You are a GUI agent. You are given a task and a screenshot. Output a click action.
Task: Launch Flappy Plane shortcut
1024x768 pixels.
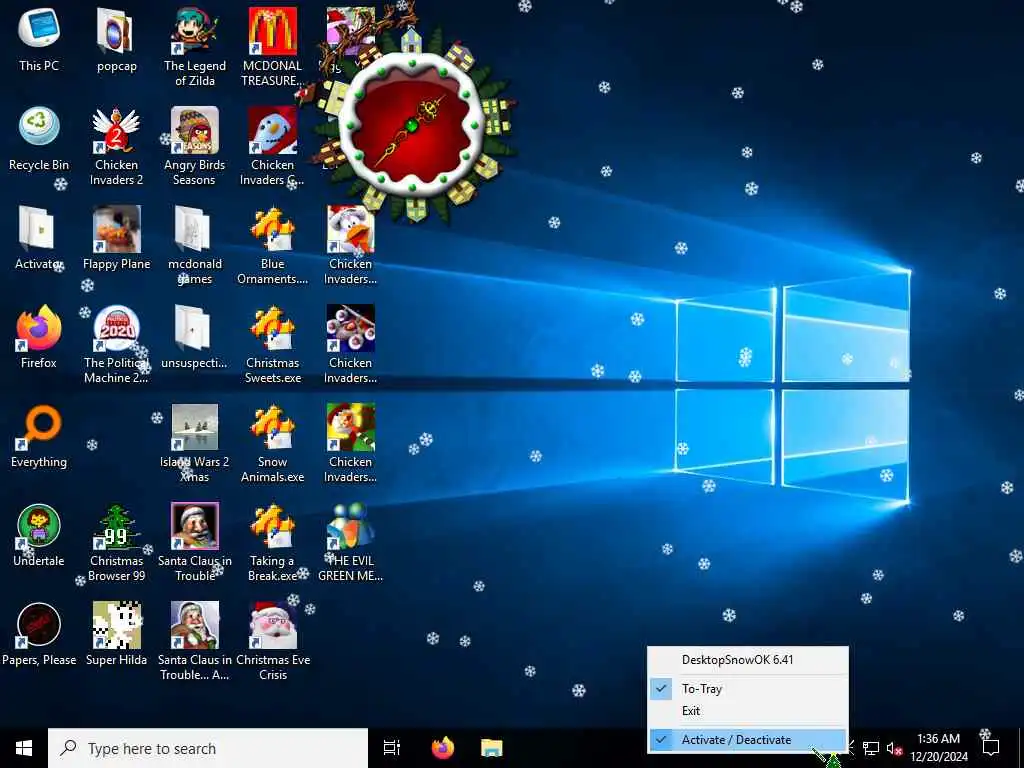coord(116,238)
